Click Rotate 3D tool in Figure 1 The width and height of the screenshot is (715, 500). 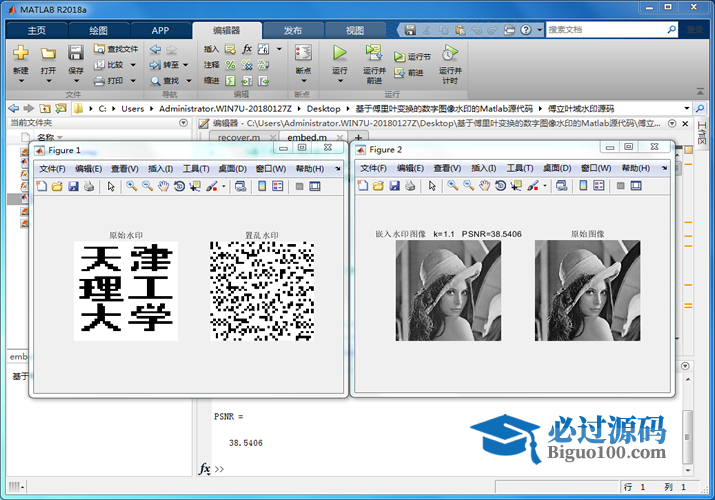(179, 186)
